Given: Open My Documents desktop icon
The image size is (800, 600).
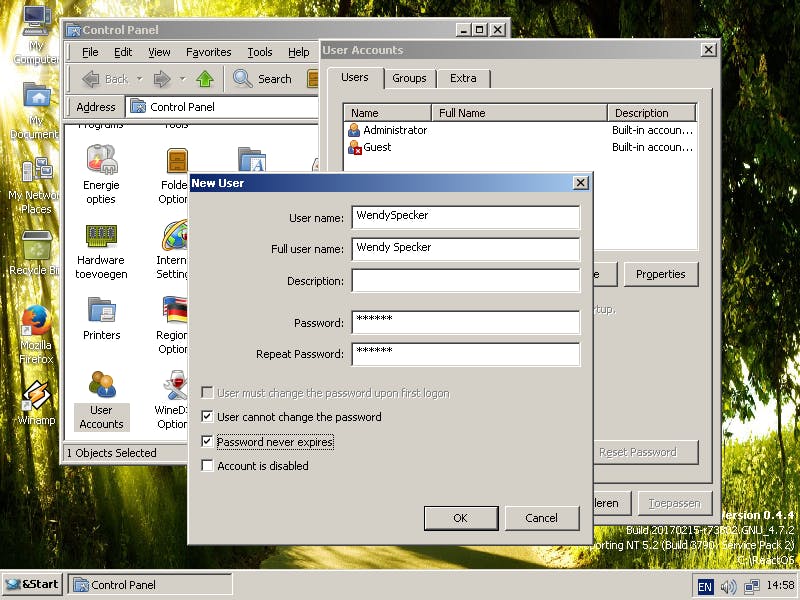Looking at the screenshot, I should (36, 110).
